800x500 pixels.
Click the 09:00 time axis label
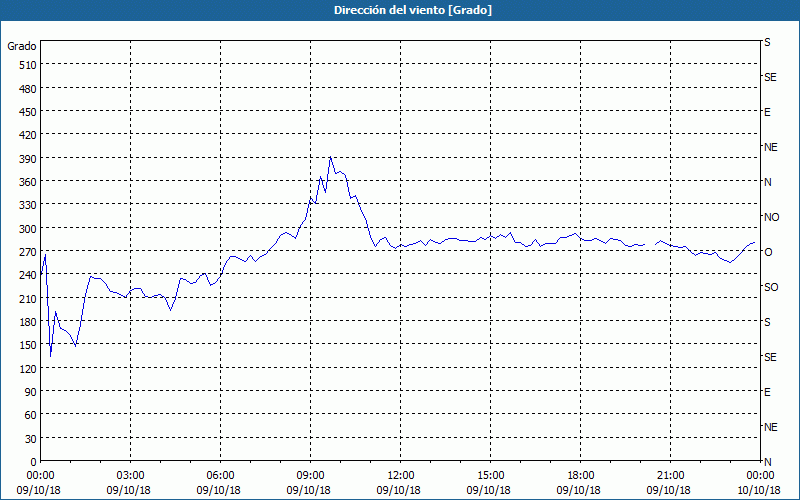point(310,476)
